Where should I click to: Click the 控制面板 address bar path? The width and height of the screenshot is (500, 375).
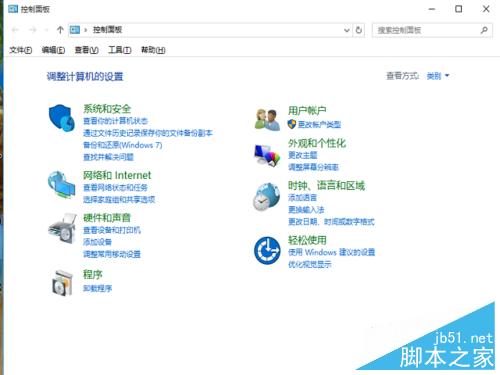coord(107,30)
